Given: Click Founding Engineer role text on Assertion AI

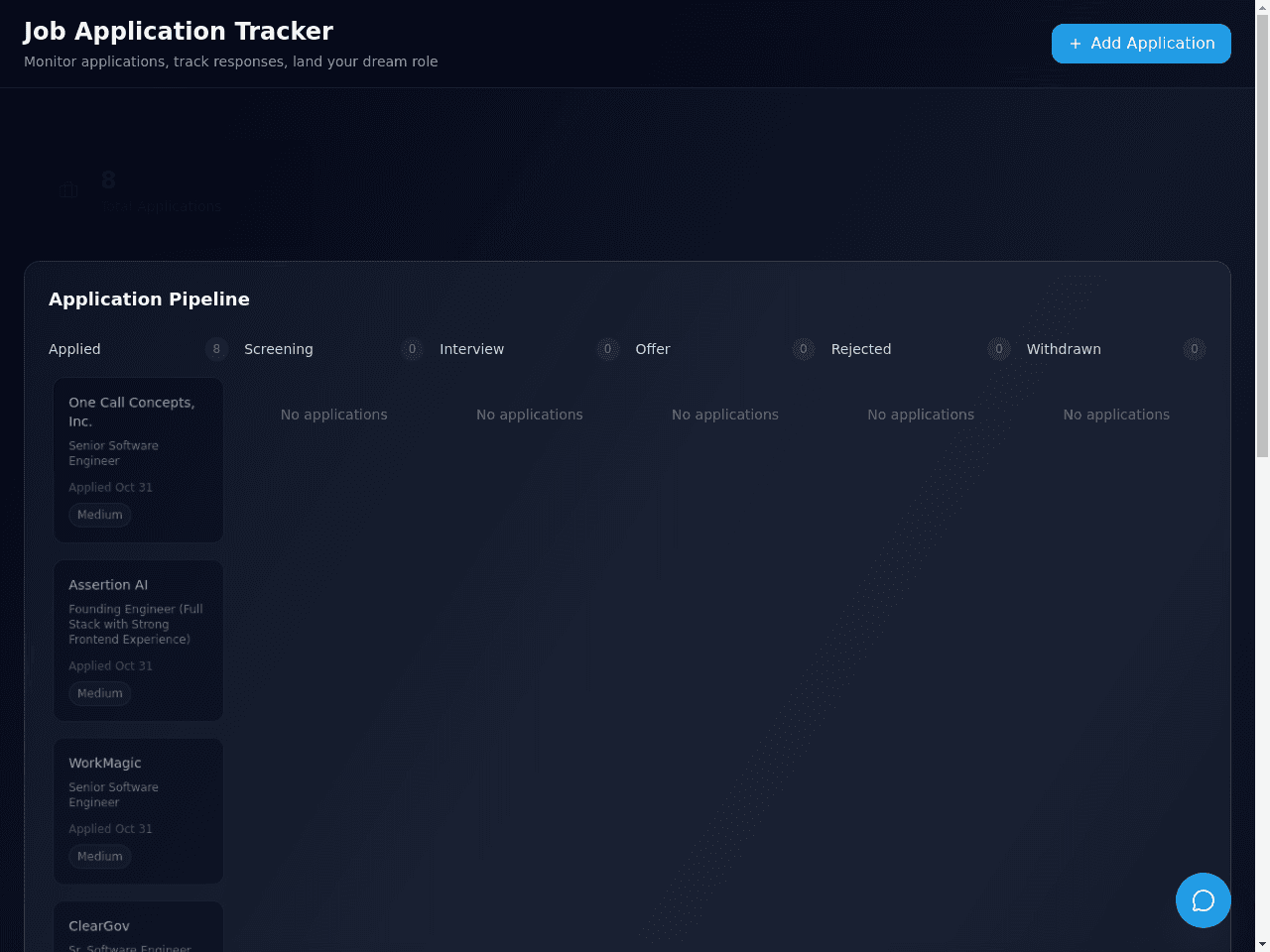Looking at the screenshot, I should (x=136, y=625).
